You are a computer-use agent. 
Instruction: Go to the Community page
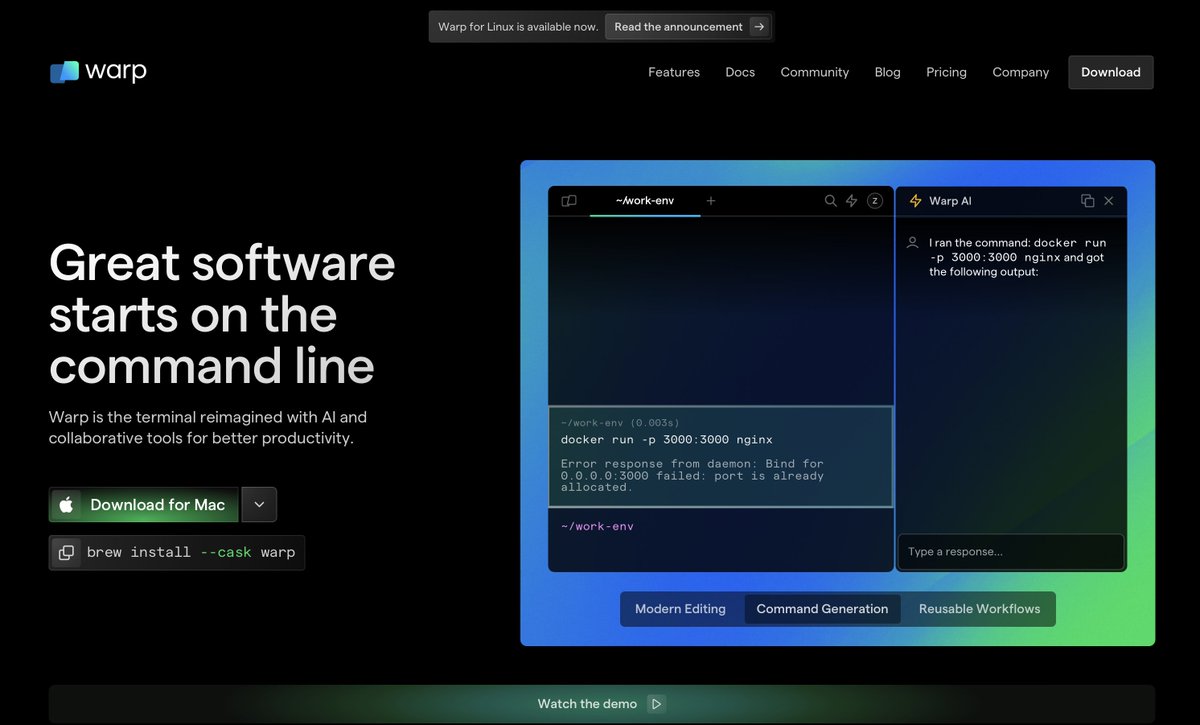815,72
